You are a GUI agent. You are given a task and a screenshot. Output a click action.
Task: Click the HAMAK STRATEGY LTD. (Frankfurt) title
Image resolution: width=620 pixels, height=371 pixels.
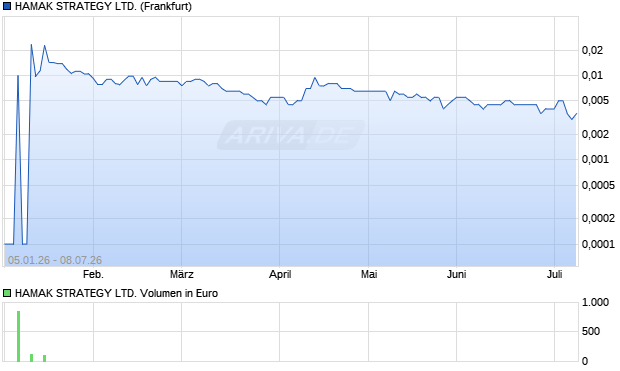(x=103, y=7)
